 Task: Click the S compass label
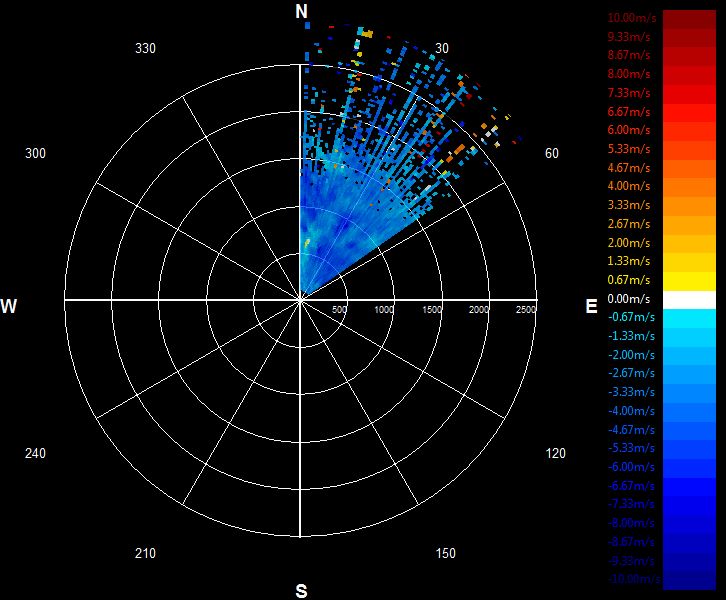(x=301, y=591)
